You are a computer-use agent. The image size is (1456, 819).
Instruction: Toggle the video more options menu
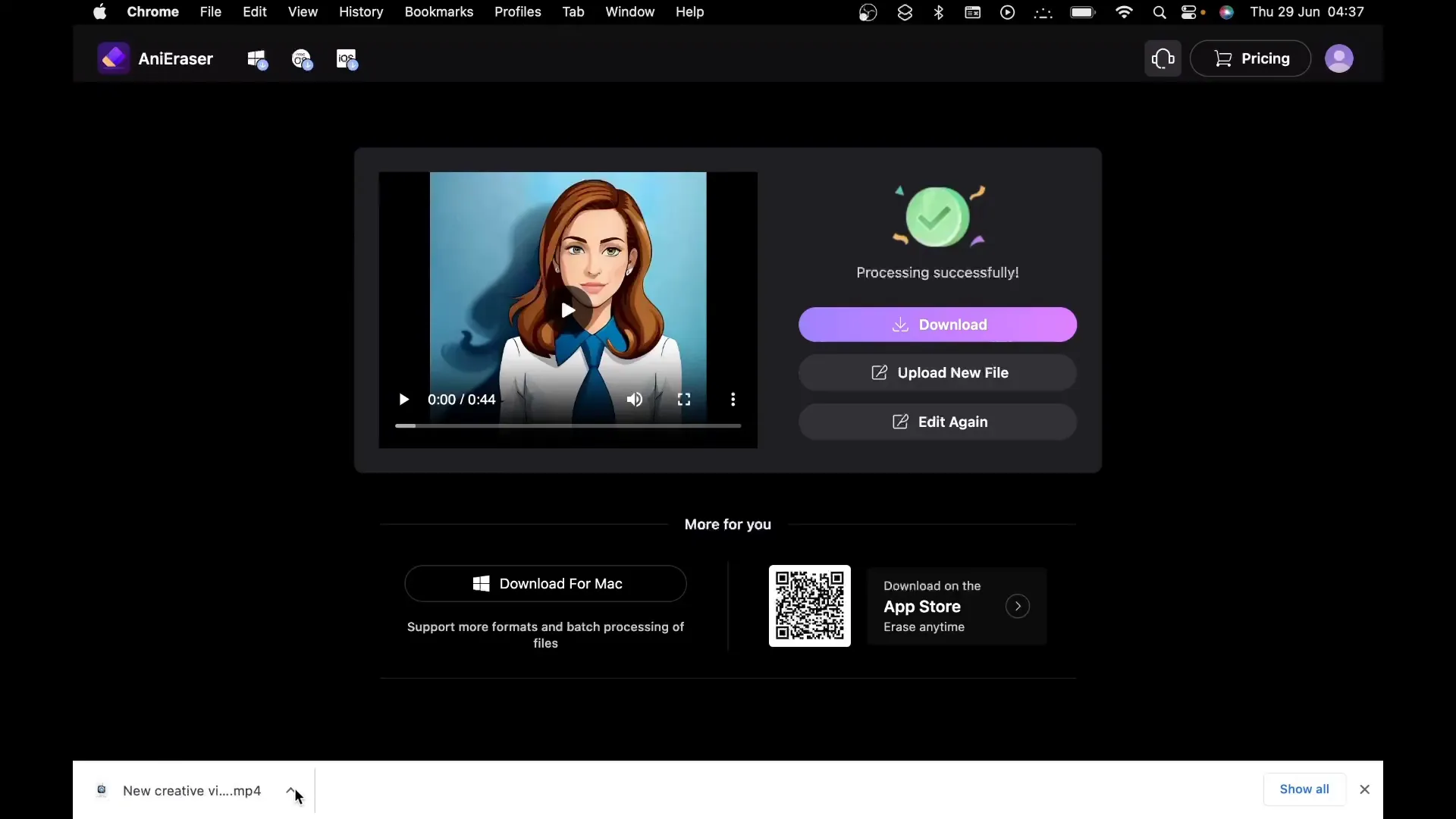733,399
